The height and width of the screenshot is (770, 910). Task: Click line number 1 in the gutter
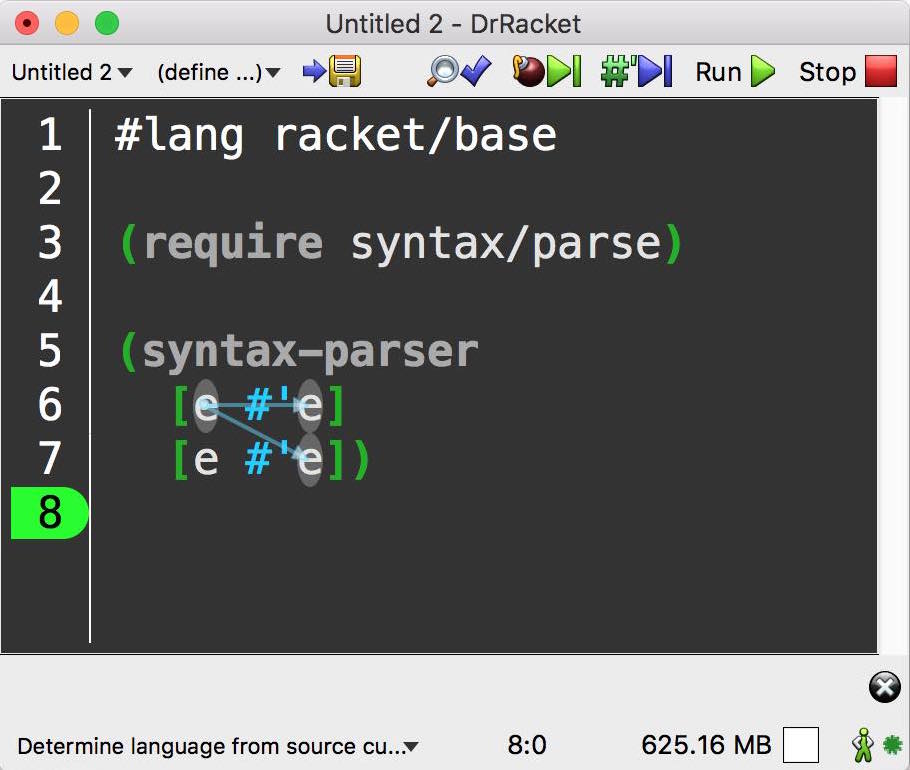click(x=50, y=135)
